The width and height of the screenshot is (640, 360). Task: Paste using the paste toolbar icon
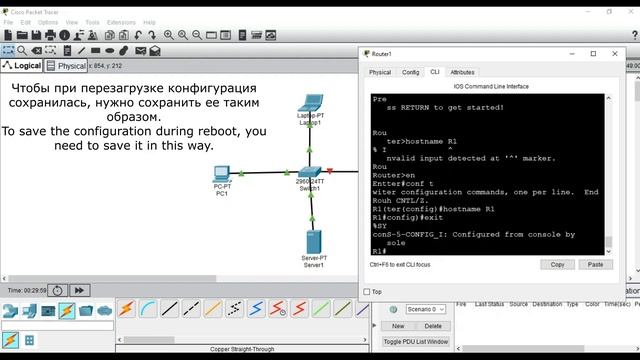pyautogui.click(x=124, y=36)
